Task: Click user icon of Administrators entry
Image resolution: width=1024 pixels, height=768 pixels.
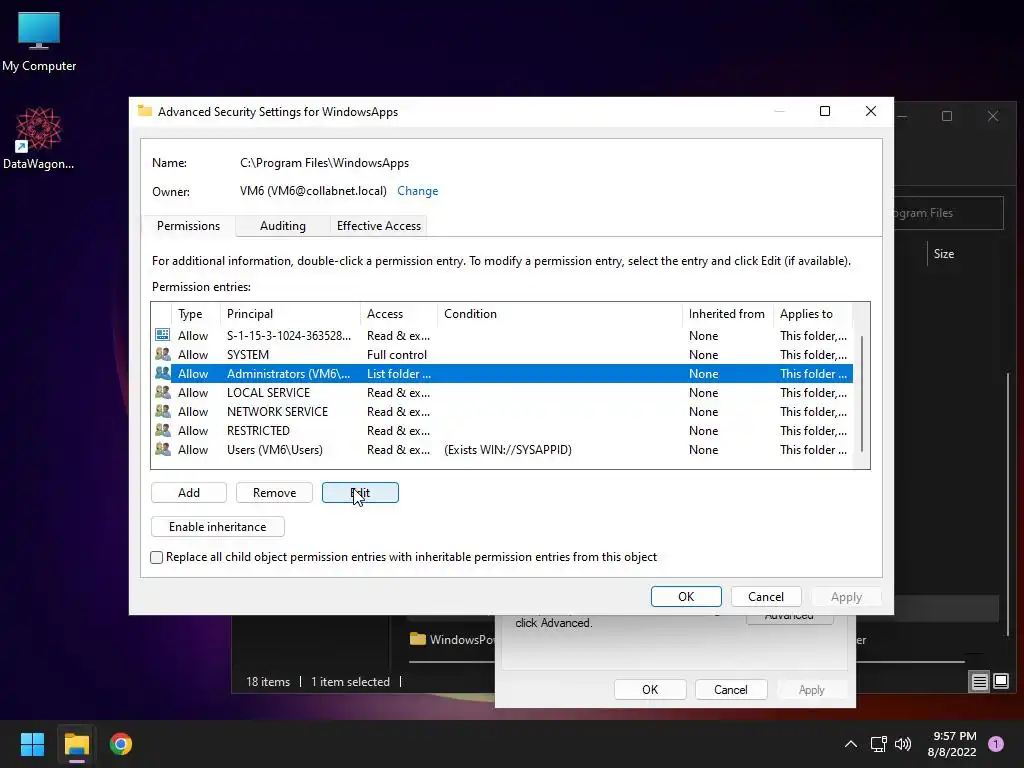Action: (163, 373)
